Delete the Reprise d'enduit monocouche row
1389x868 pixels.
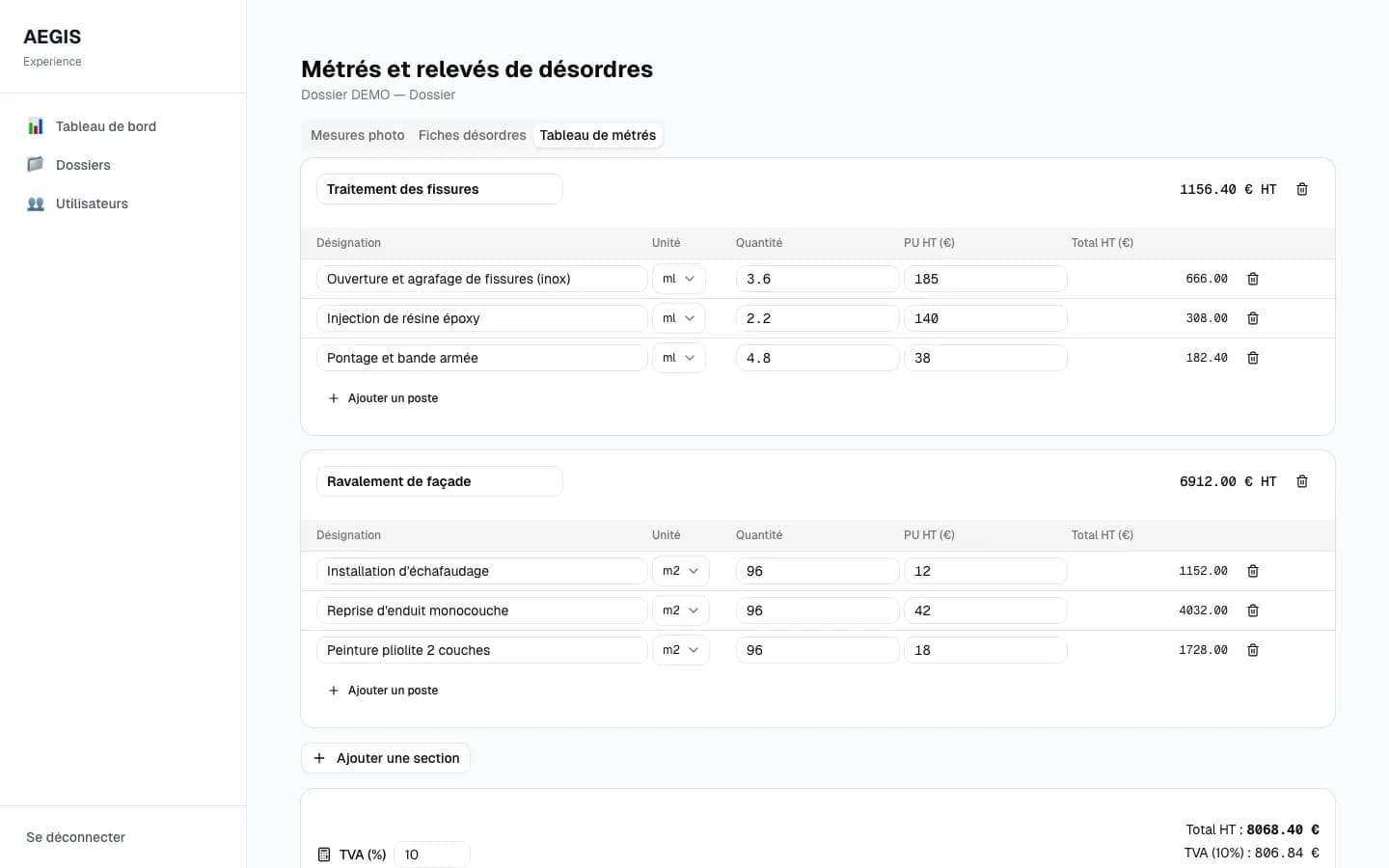pos(1253,610)
